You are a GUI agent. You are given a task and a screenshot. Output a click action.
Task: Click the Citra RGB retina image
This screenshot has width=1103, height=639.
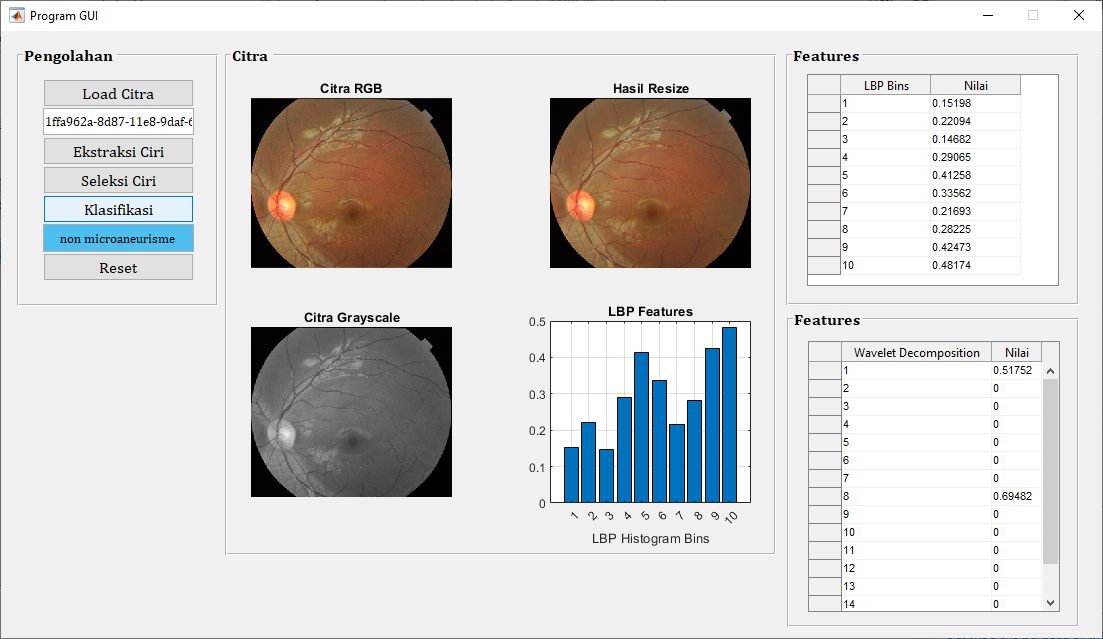click(x=351, y=182)
